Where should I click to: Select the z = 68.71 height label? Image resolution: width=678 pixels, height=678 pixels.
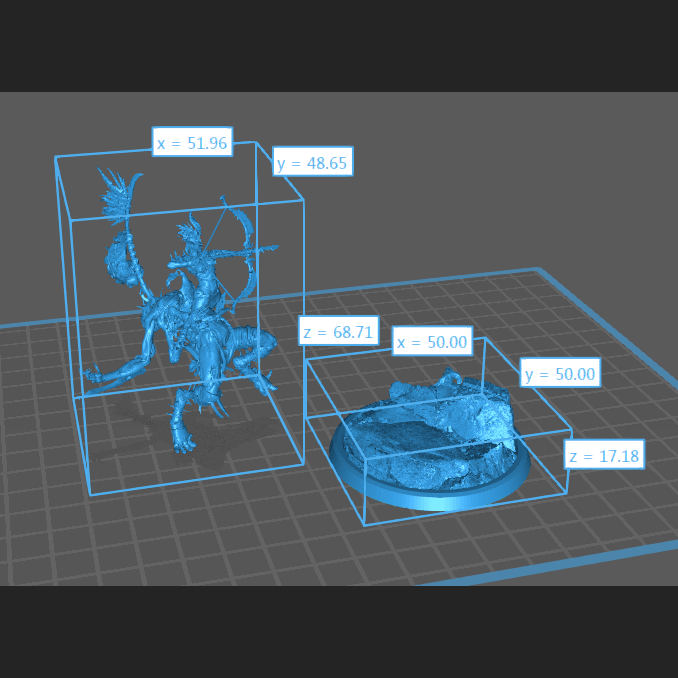tap(339, 332)
